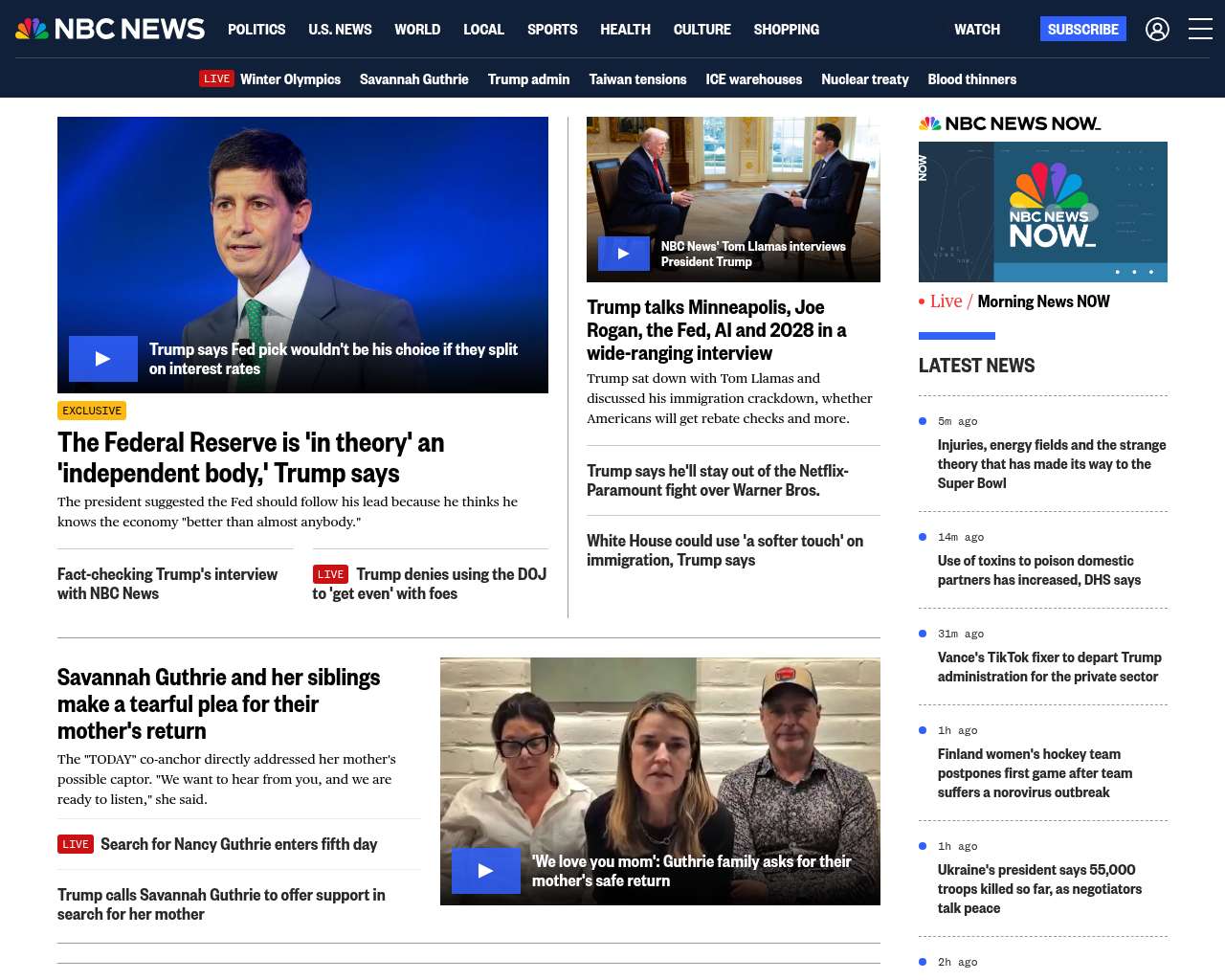Open the Fact-checking Trump's interview article
Image resolution: width=1225 pixels, height=980 pixels.
[167, 584]
